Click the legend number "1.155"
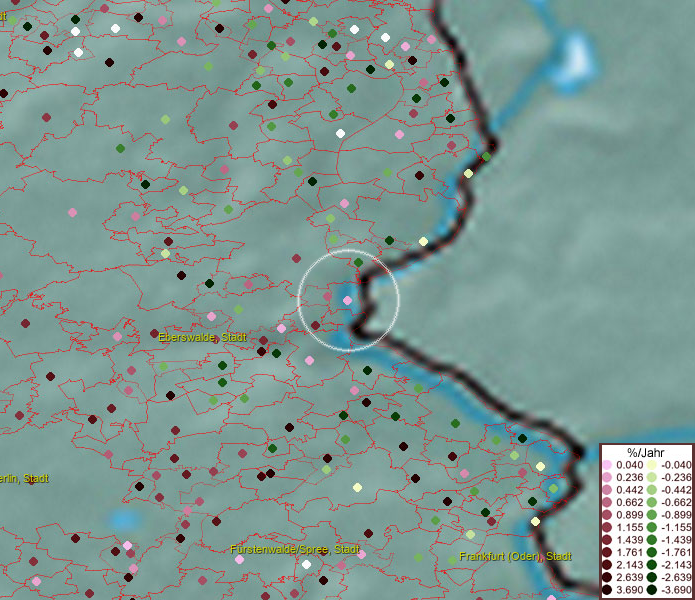695x600 pixels. pos(629,527)
